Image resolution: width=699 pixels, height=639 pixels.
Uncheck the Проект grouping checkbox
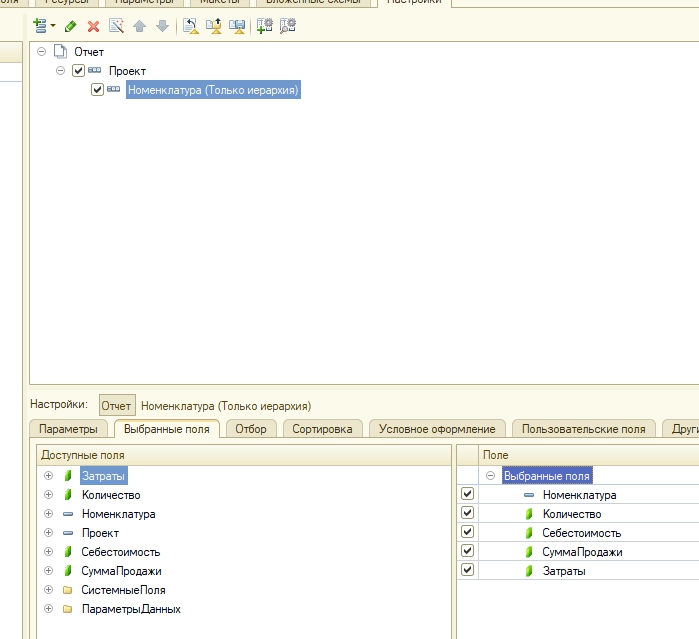point(79,71)
